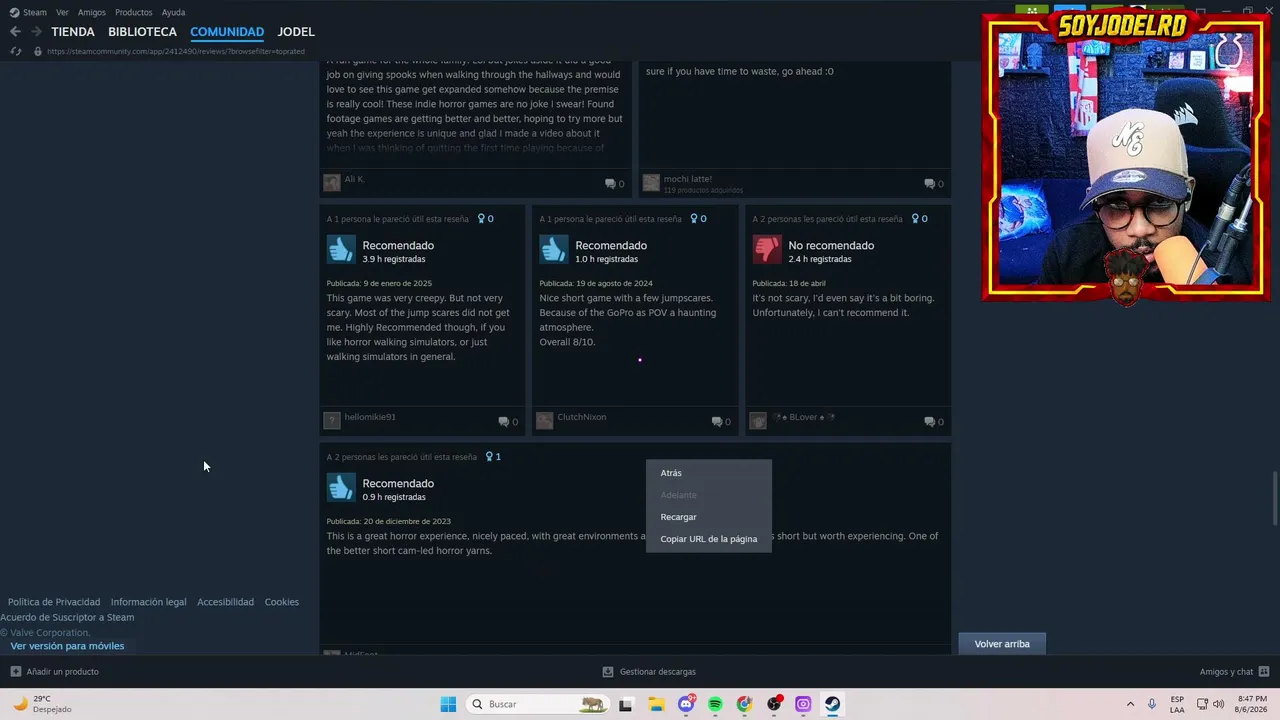Open the Windows Start menu
The image size is (1280, 720).
pyautogui.click(x=448, y=704)
